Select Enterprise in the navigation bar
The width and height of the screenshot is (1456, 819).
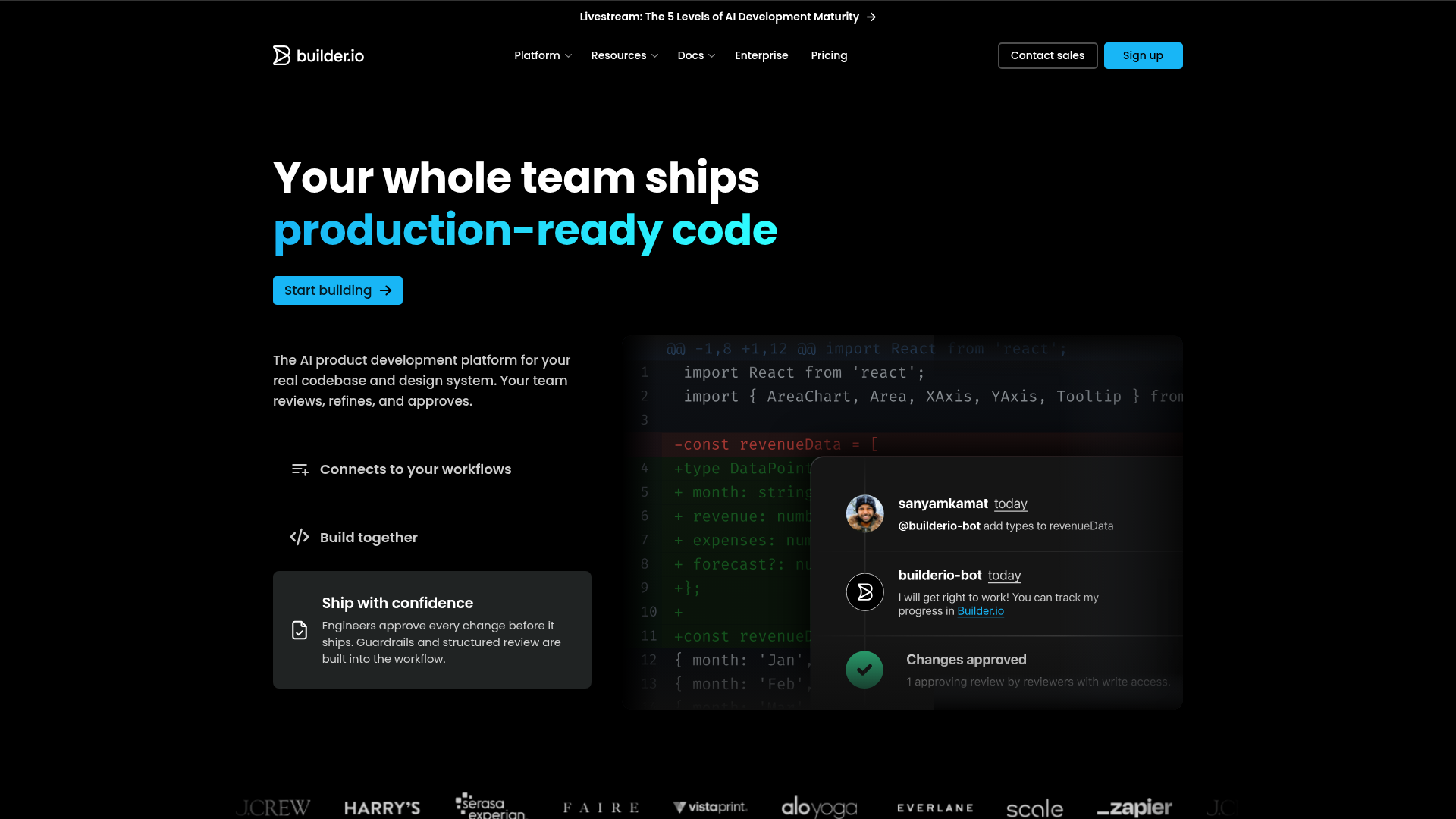(761, 55)
